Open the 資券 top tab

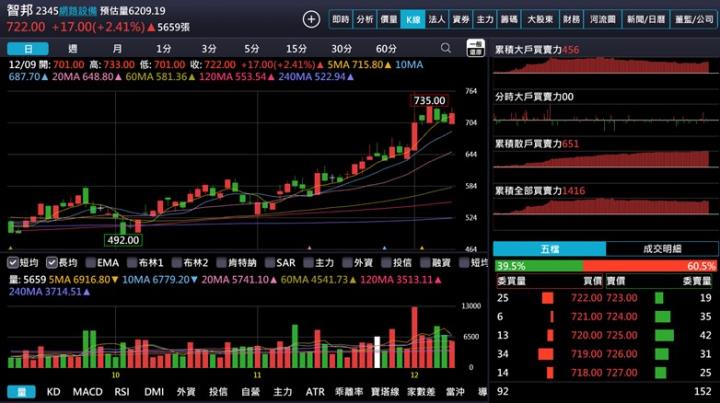[x=461, y=19]
